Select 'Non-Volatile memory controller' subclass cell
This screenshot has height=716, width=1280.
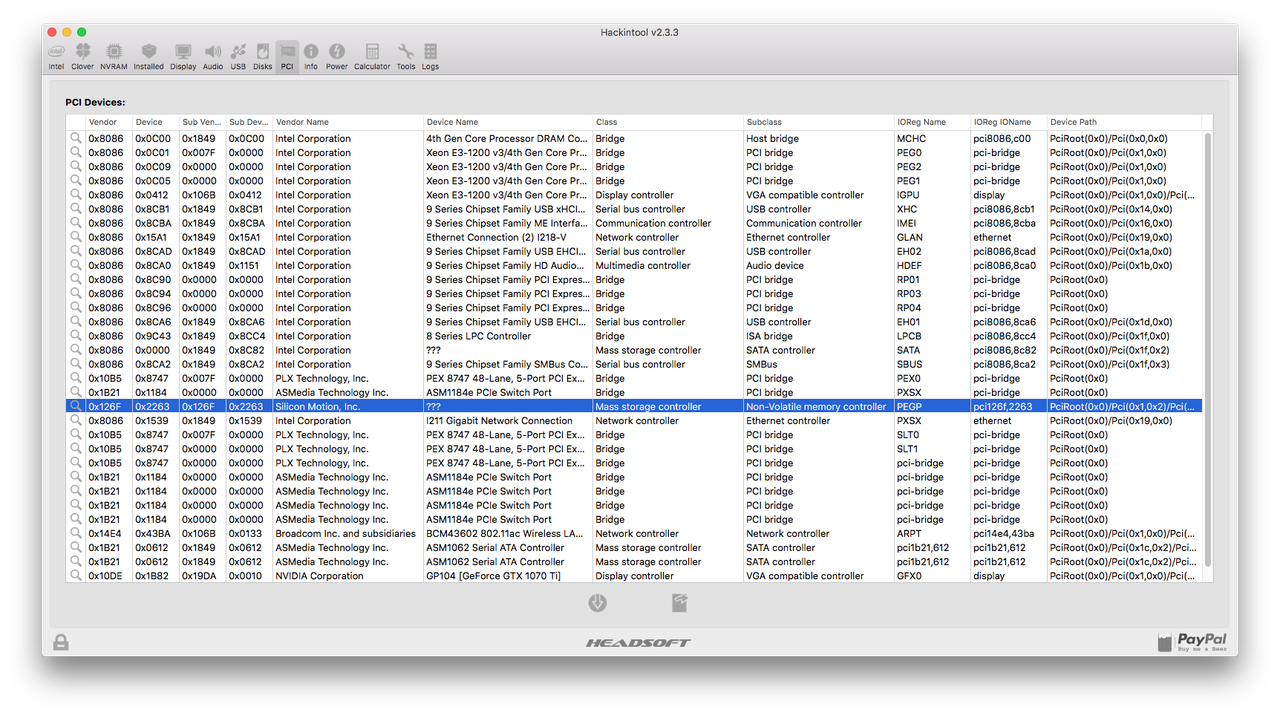pos(816,407)
